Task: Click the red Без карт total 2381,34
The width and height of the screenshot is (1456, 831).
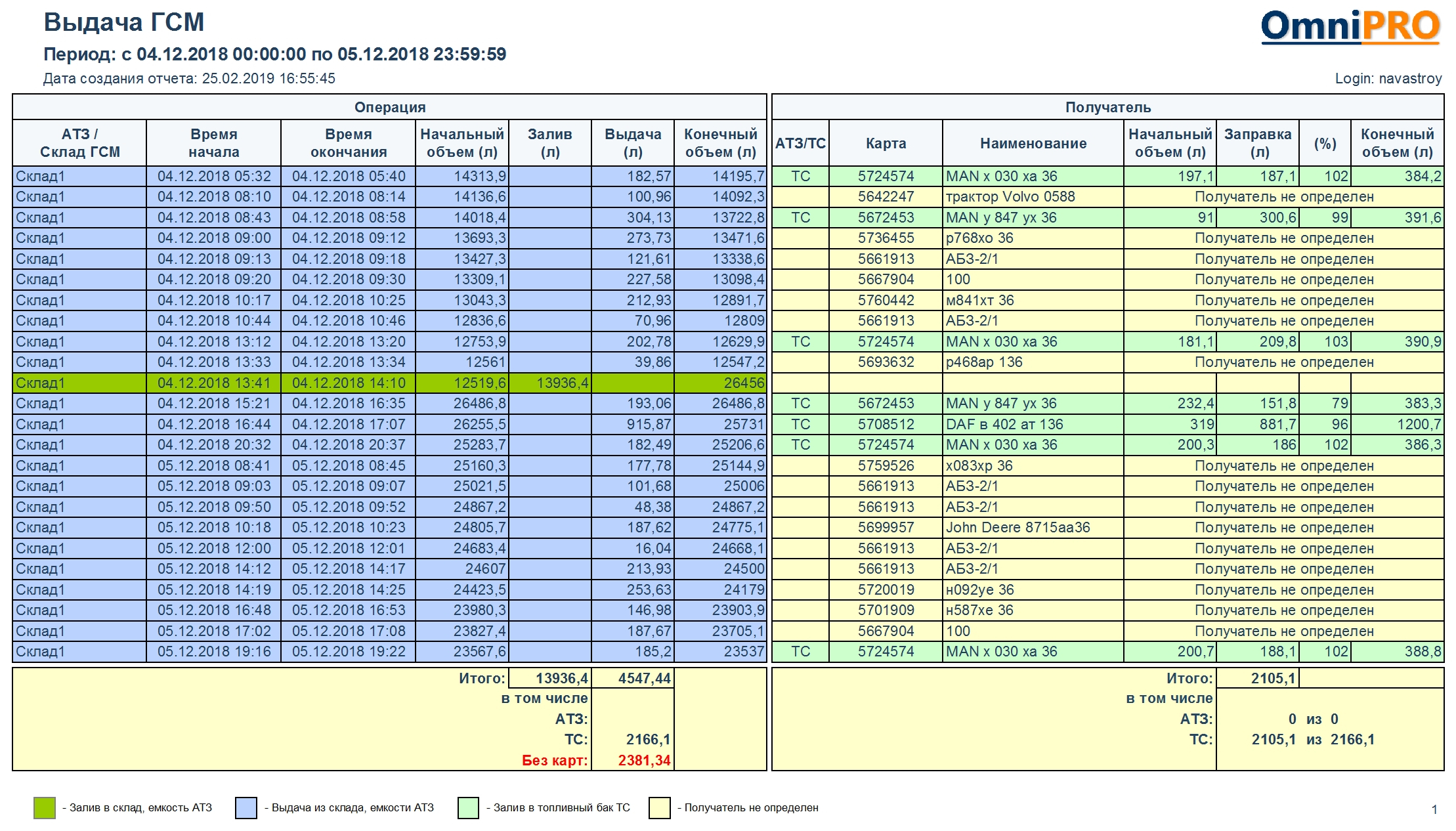Action: (x=644, y=761)
